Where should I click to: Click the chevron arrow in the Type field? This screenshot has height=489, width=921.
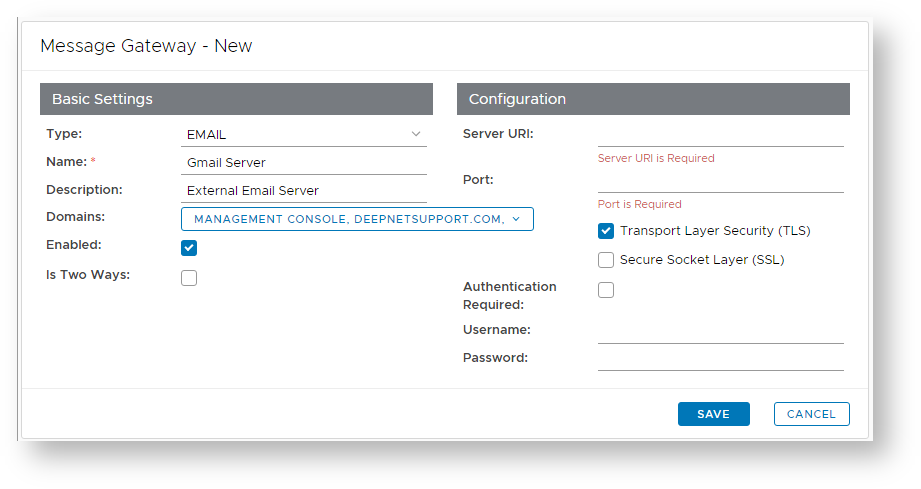pyautogui.click(x=416, y=134)
